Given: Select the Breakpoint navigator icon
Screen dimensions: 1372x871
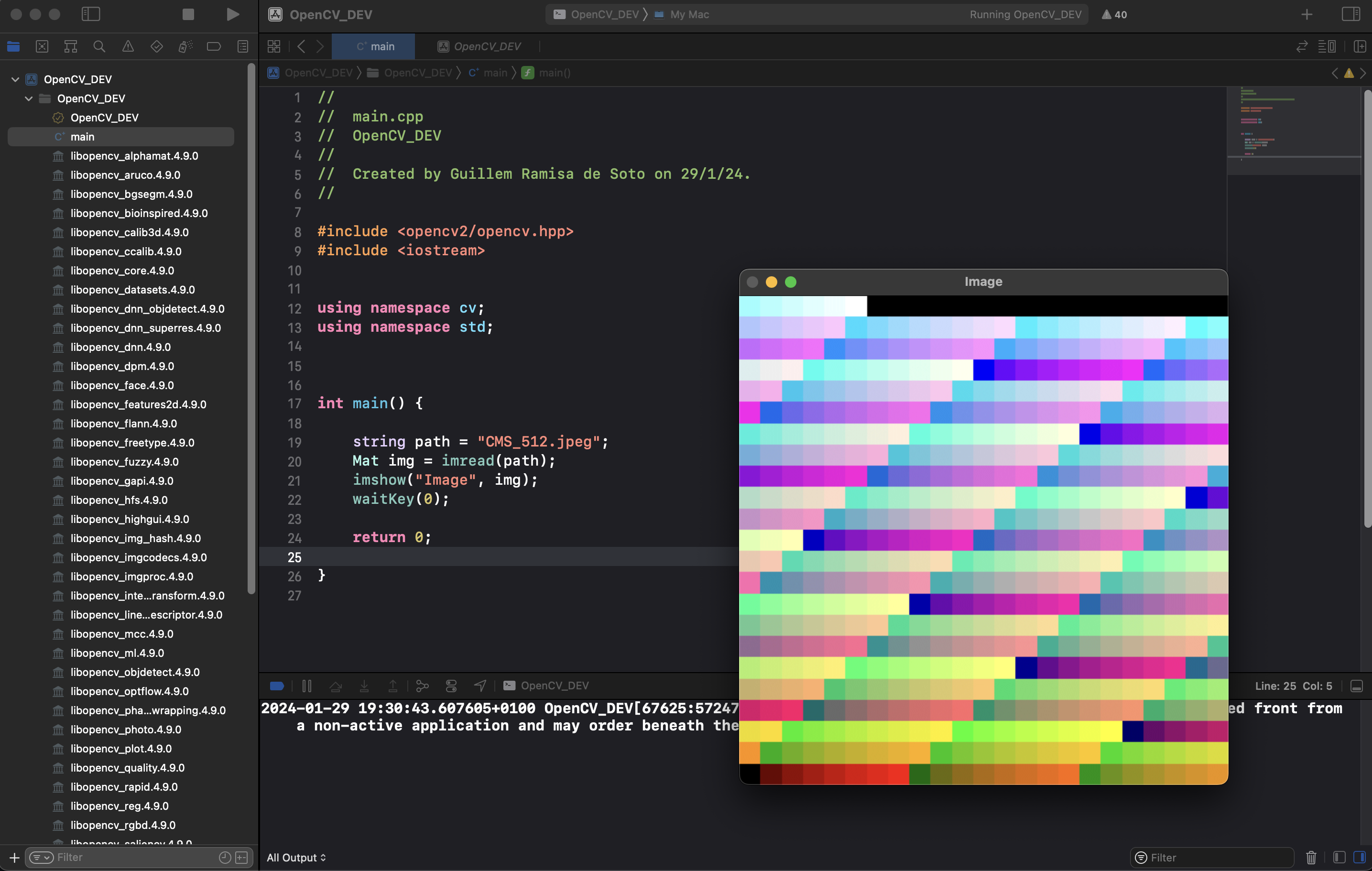Looking at the screenshot, I should pyautogui.click(x=214, y=47).
